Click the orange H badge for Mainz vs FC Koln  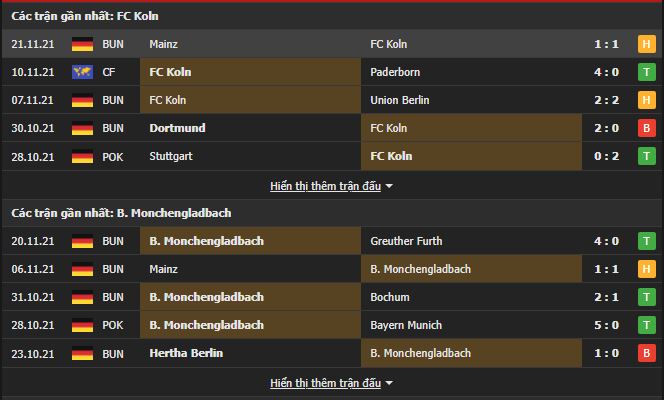coord(646,44)
